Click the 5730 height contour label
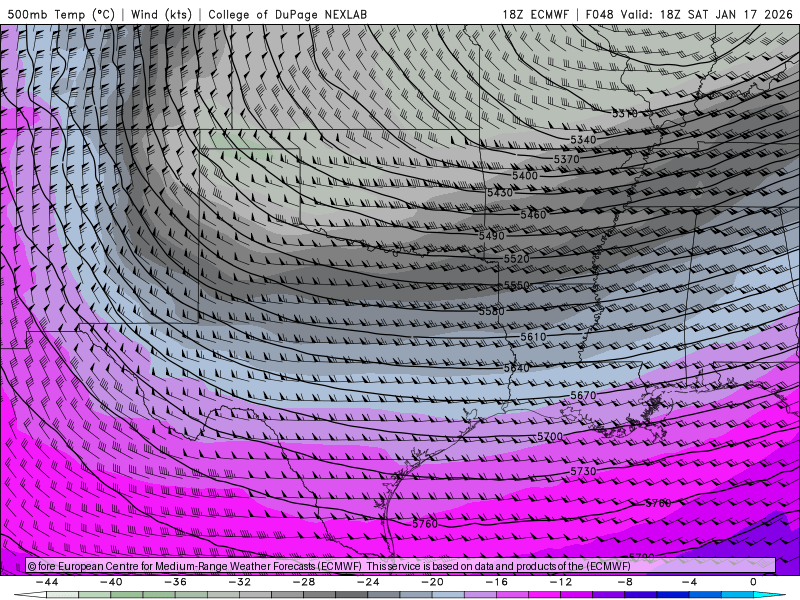800x600 pixels. pos(583,471)
